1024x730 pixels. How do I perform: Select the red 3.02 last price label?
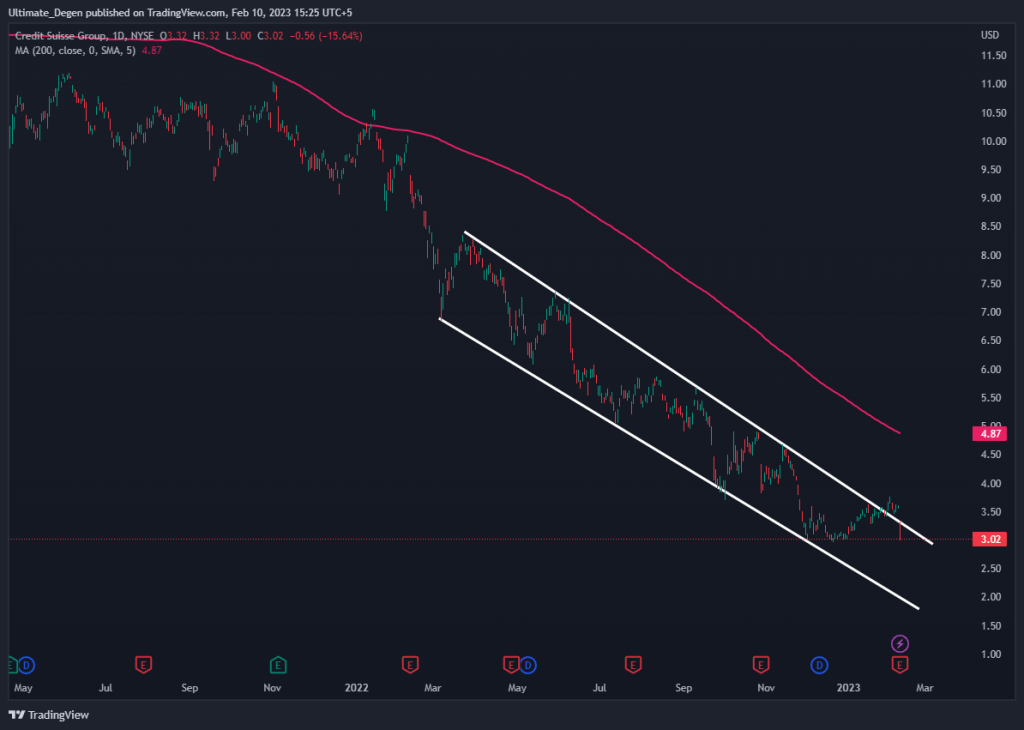990,539
